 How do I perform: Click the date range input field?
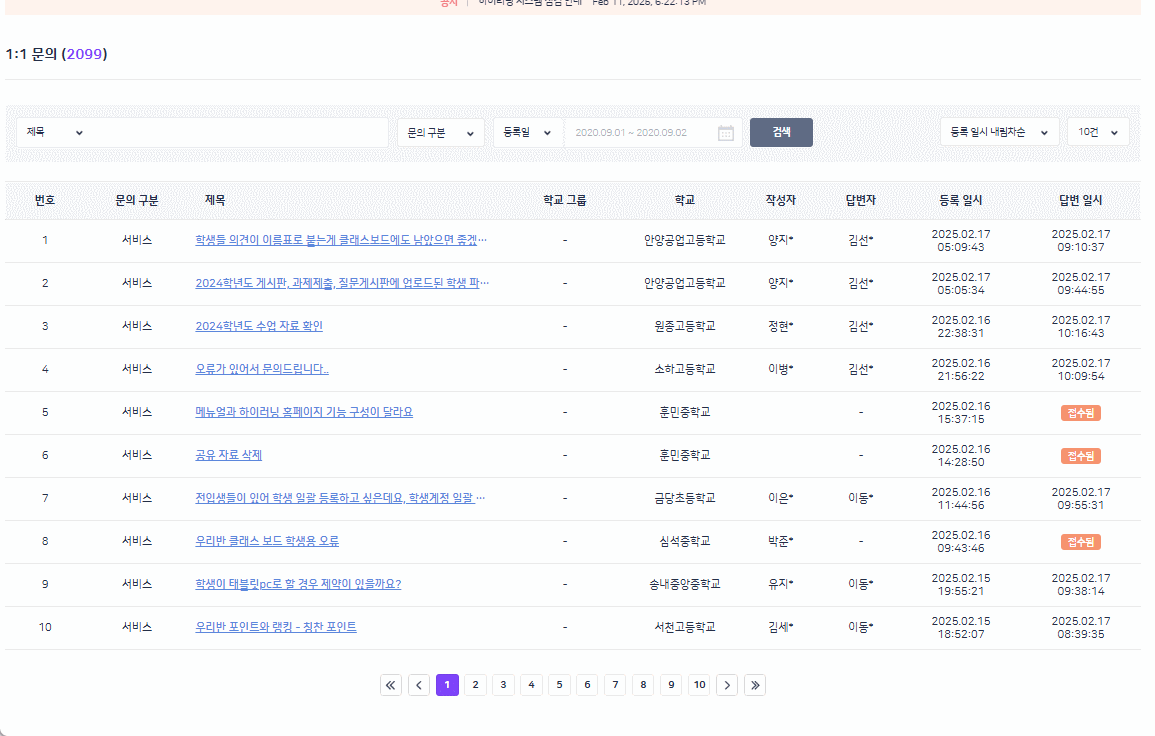(640, 133)
